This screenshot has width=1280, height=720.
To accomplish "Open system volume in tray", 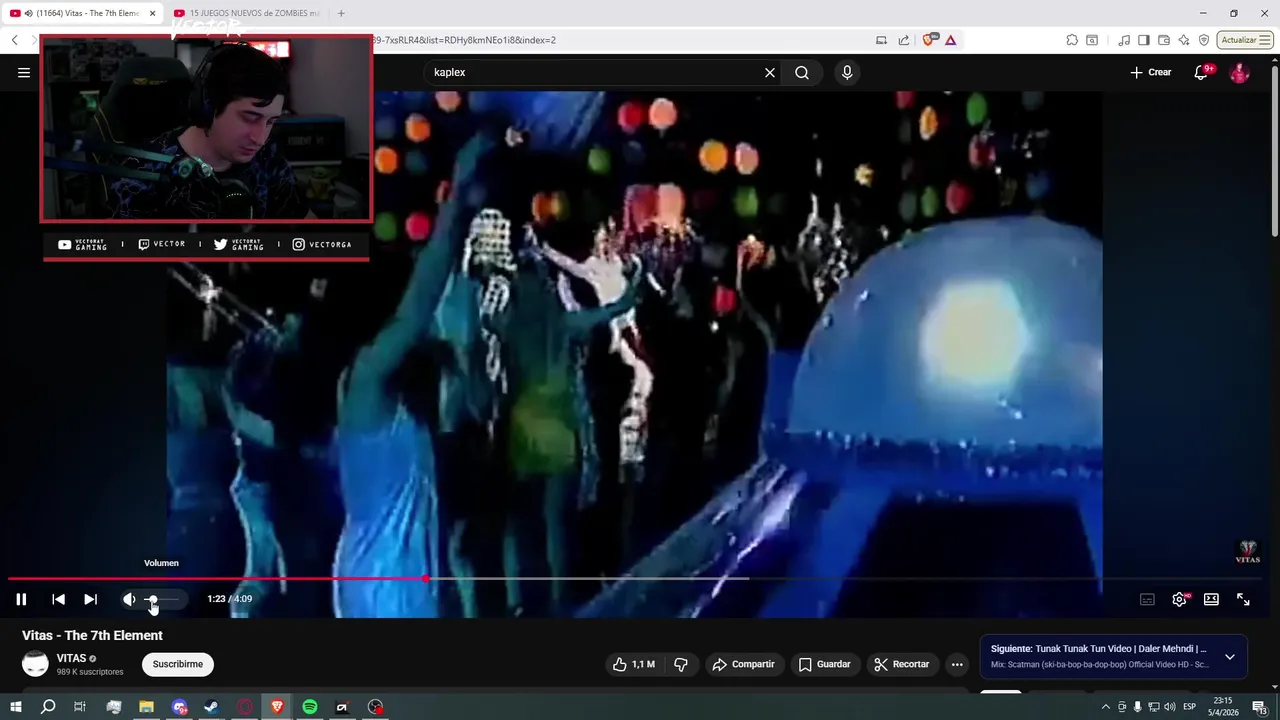I will pos(1170,707).
